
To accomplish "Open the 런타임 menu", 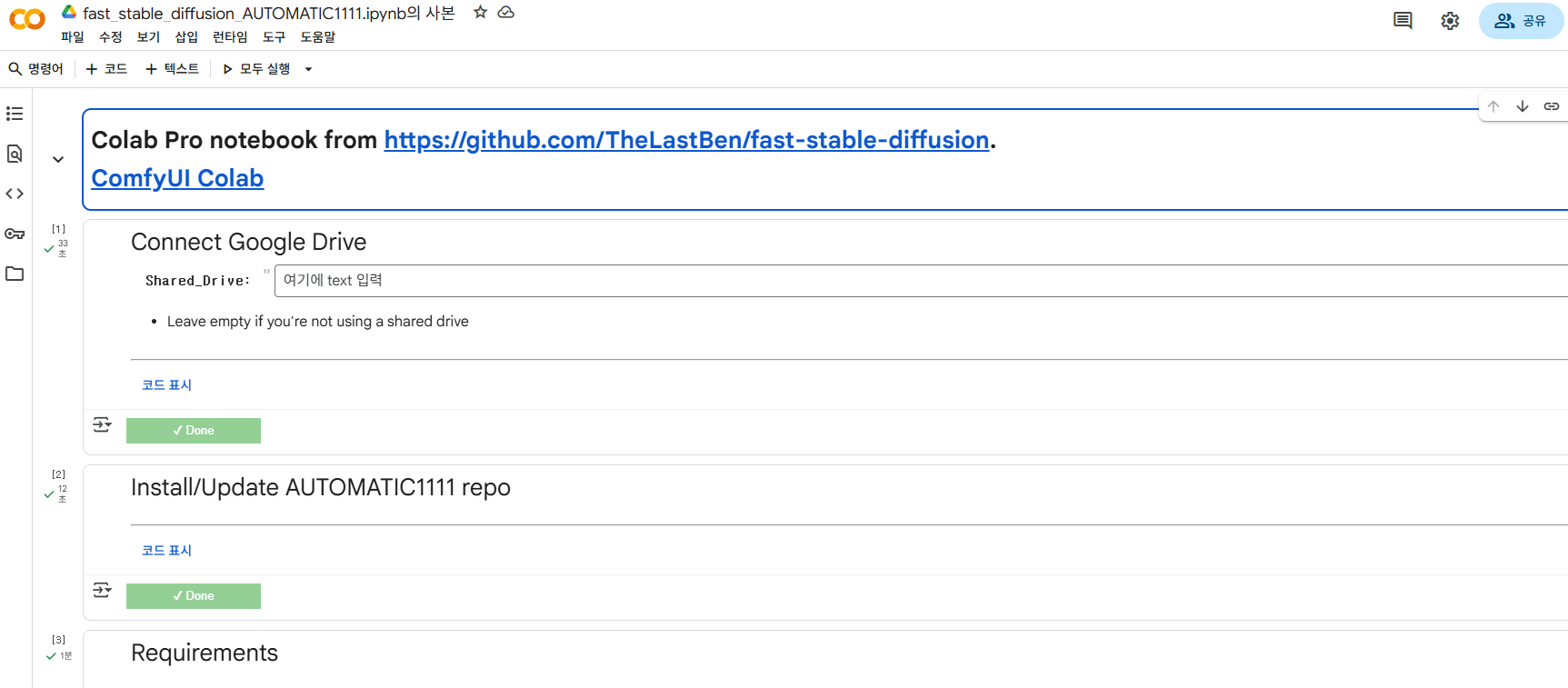I will click(230, 37).
